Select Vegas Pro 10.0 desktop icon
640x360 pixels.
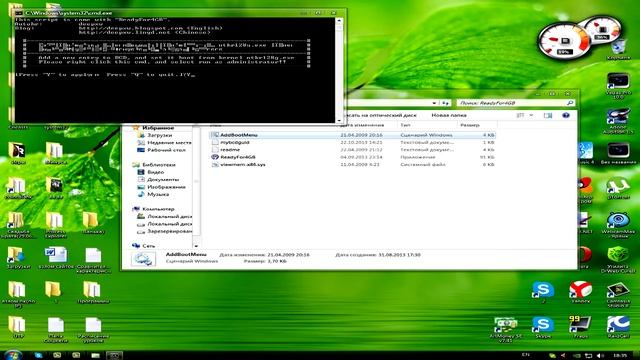[x=618, y=85]
